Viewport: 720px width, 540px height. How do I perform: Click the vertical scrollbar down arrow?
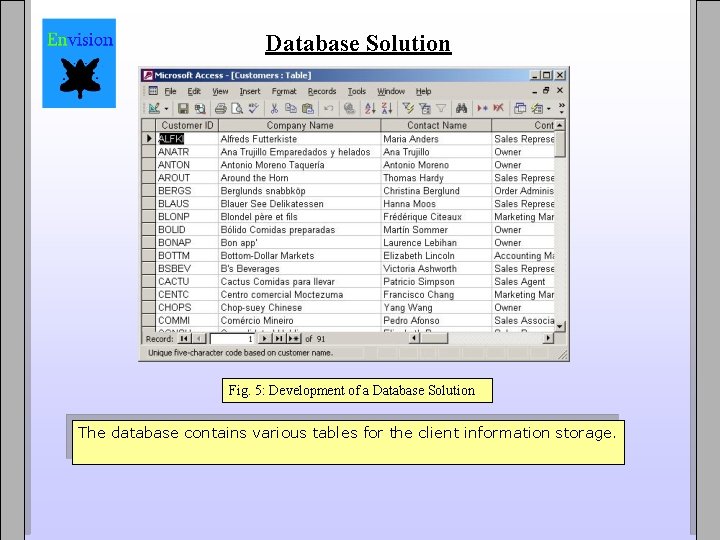coord(560,326)
